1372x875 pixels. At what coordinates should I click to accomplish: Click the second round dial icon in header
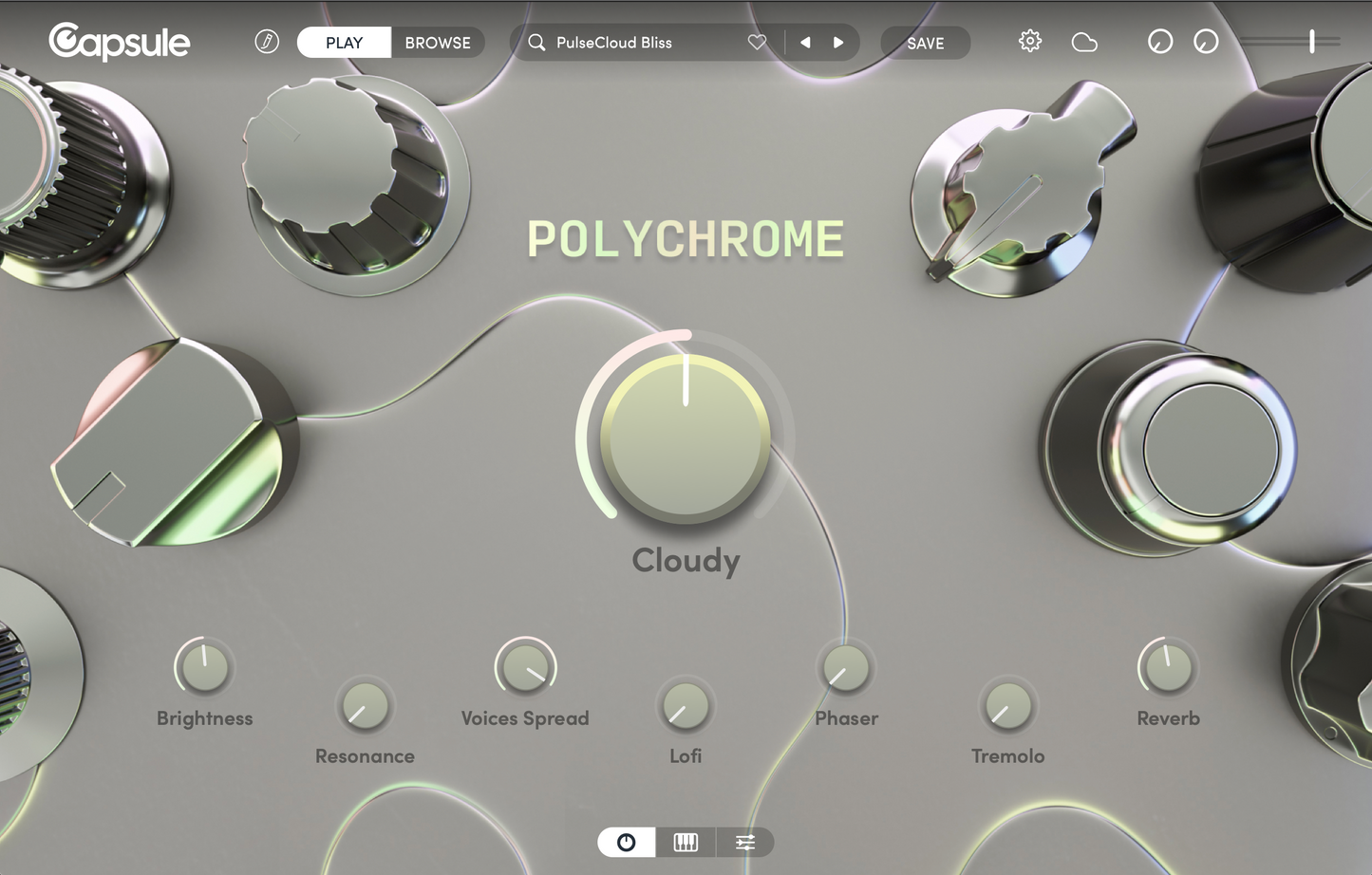click(x=1206, y=42)
